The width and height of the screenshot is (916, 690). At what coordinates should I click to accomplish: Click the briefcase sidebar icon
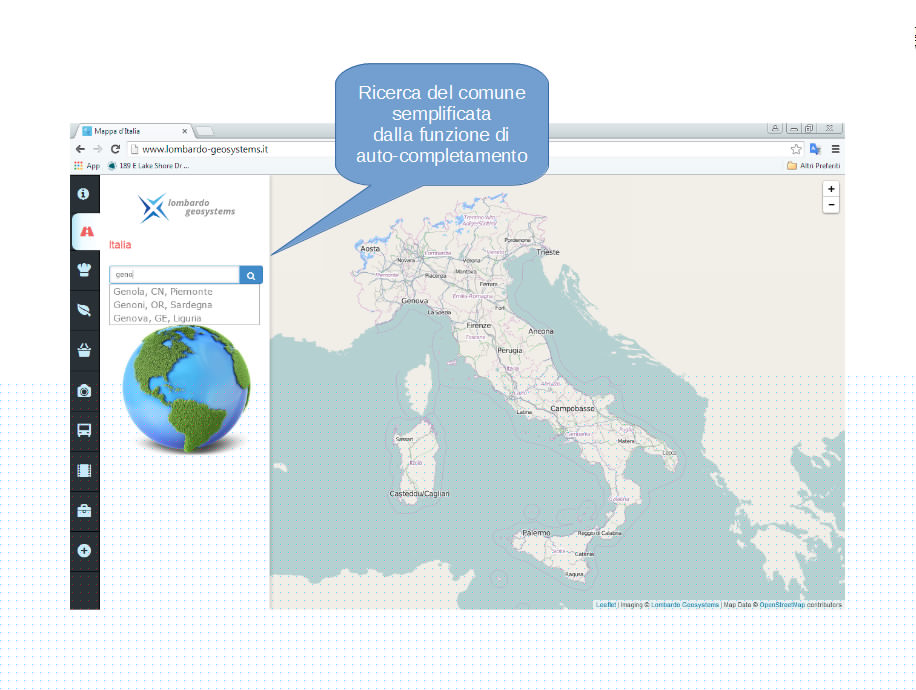click(x=84, y=510)
